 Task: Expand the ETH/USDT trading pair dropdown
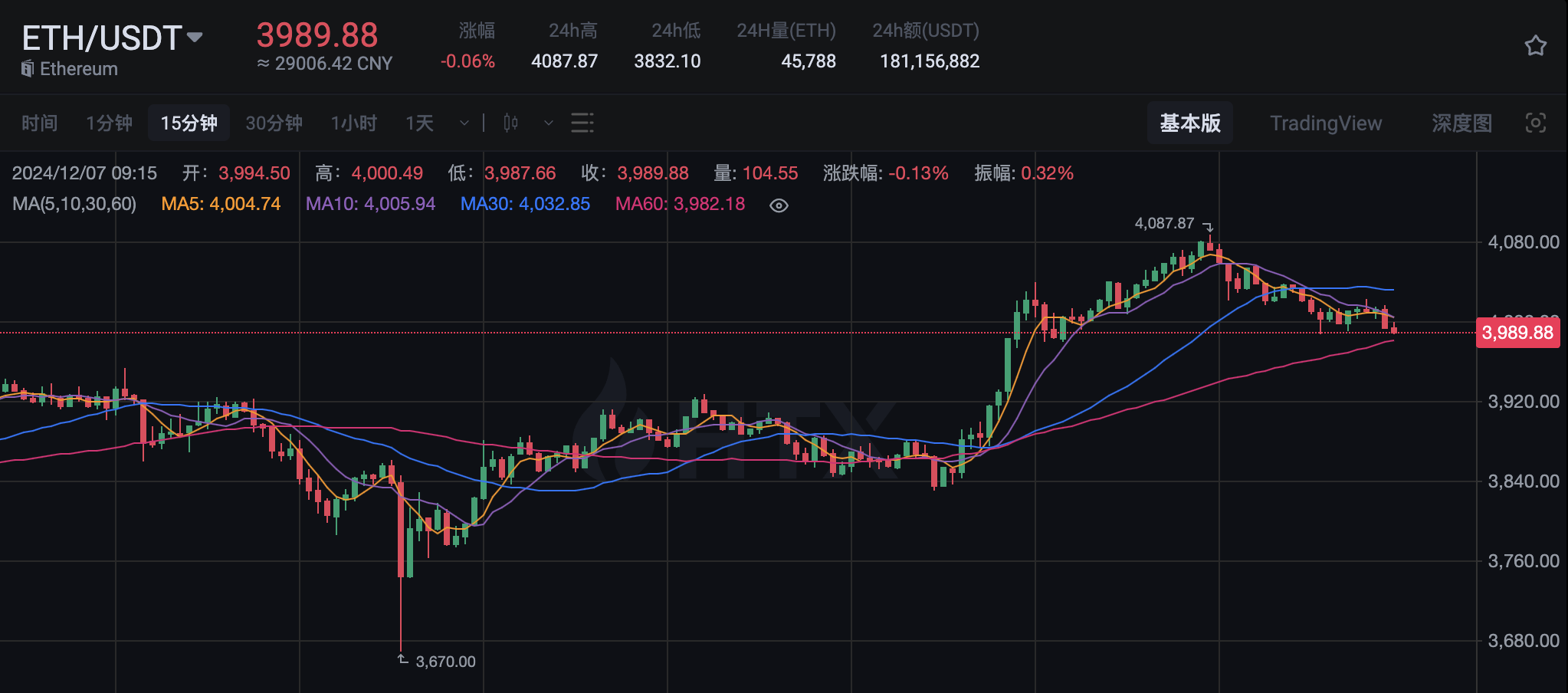[x=195, y=38]
